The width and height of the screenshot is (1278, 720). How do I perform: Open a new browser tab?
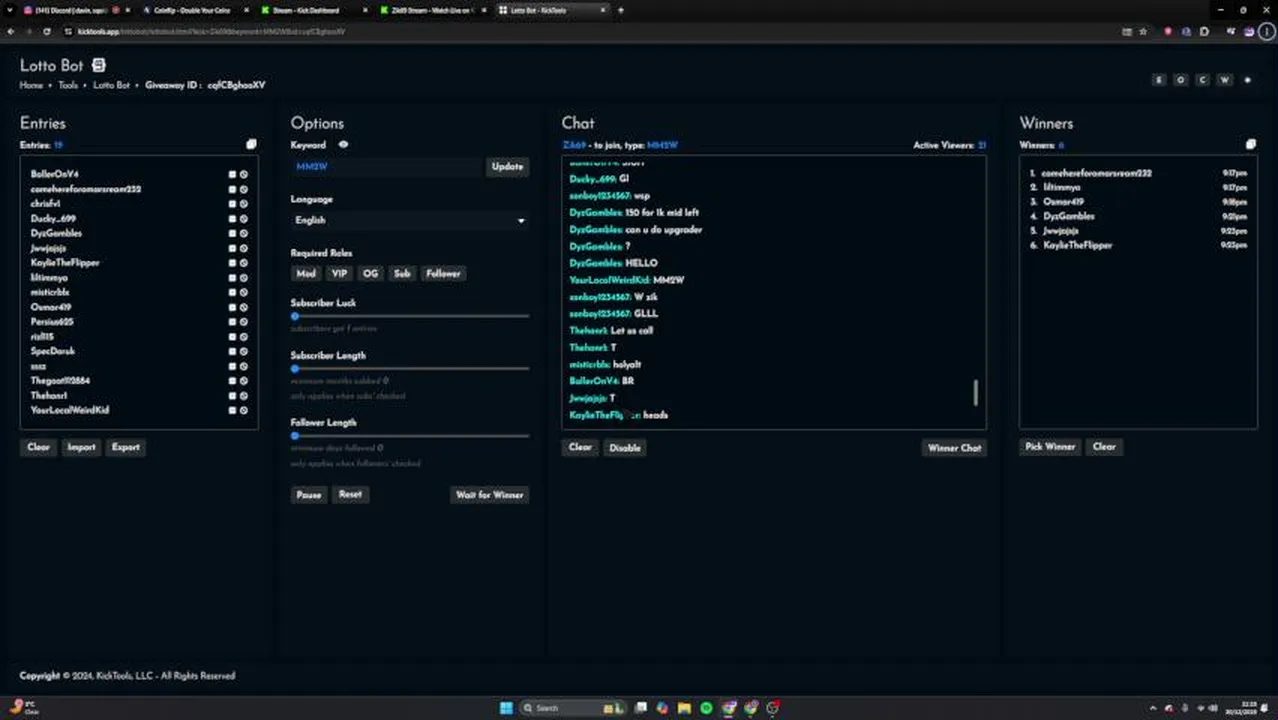[620, 10]
